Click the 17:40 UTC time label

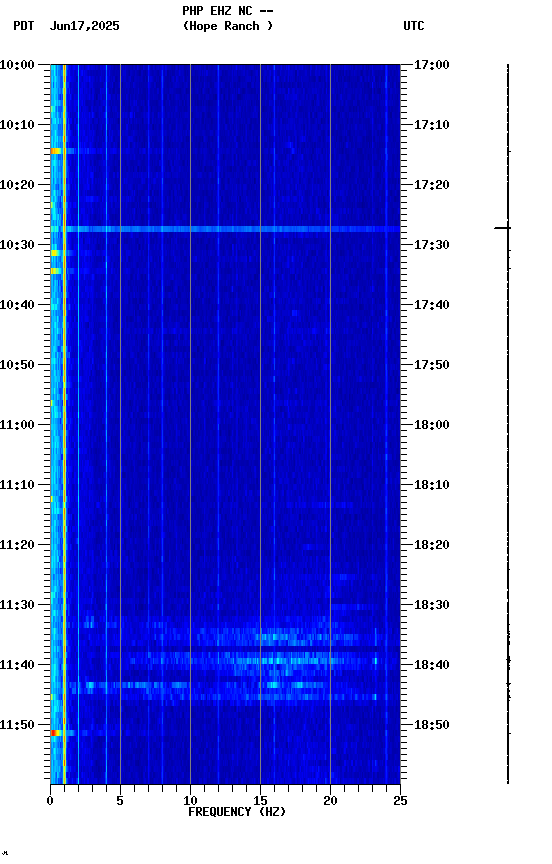point(432,305)
